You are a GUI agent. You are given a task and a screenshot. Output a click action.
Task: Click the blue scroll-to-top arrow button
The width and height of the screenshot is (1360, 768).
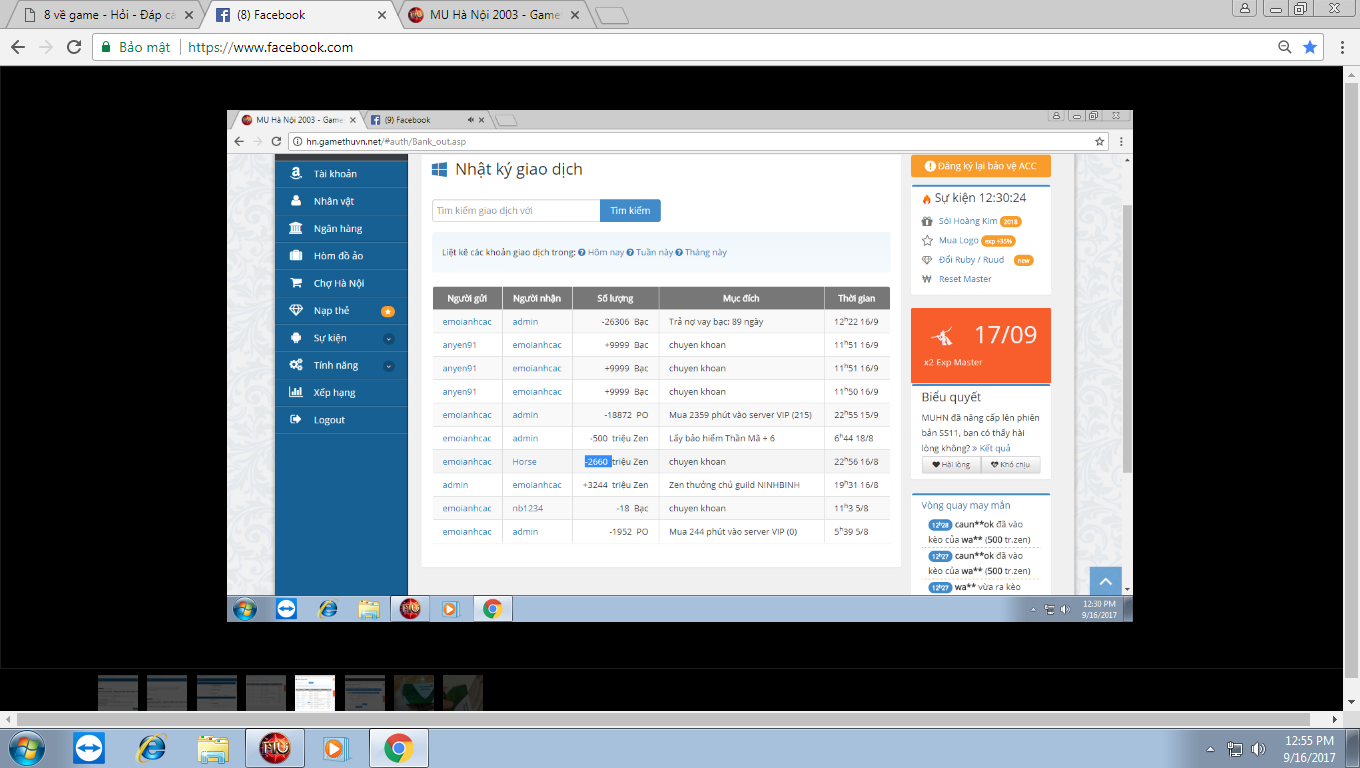tap(1105, 582)
